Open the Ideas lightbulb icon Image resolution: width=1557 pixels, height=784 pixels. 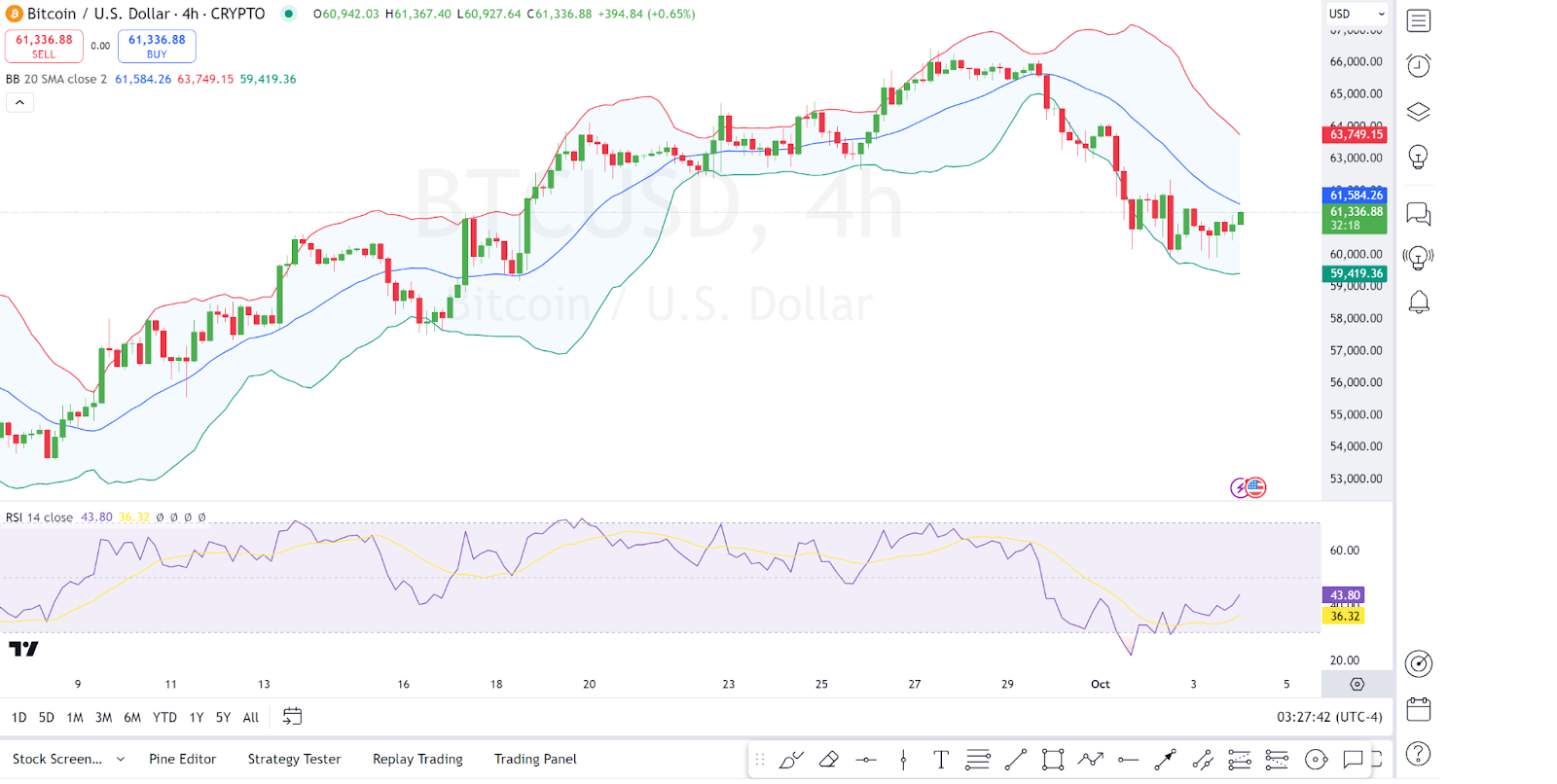pos(1419,157)
